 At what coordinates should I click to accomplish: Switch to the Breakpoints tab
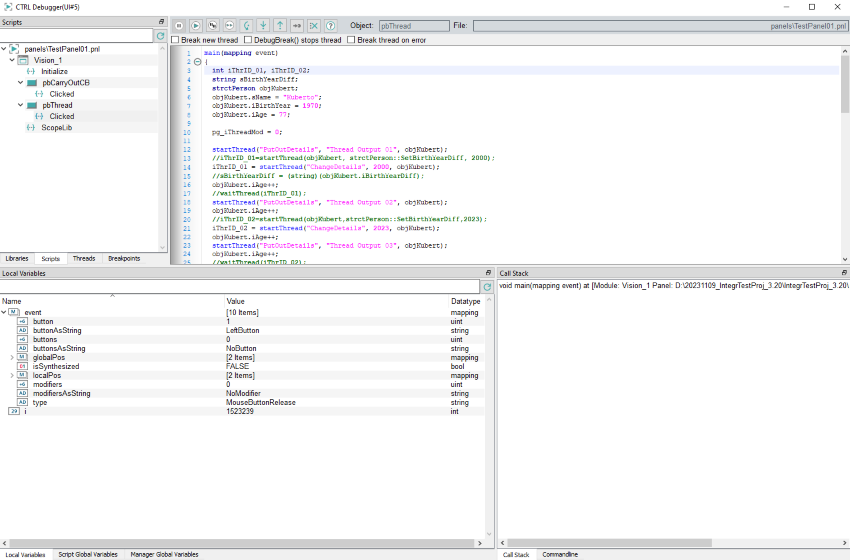[x=124, y=259]
